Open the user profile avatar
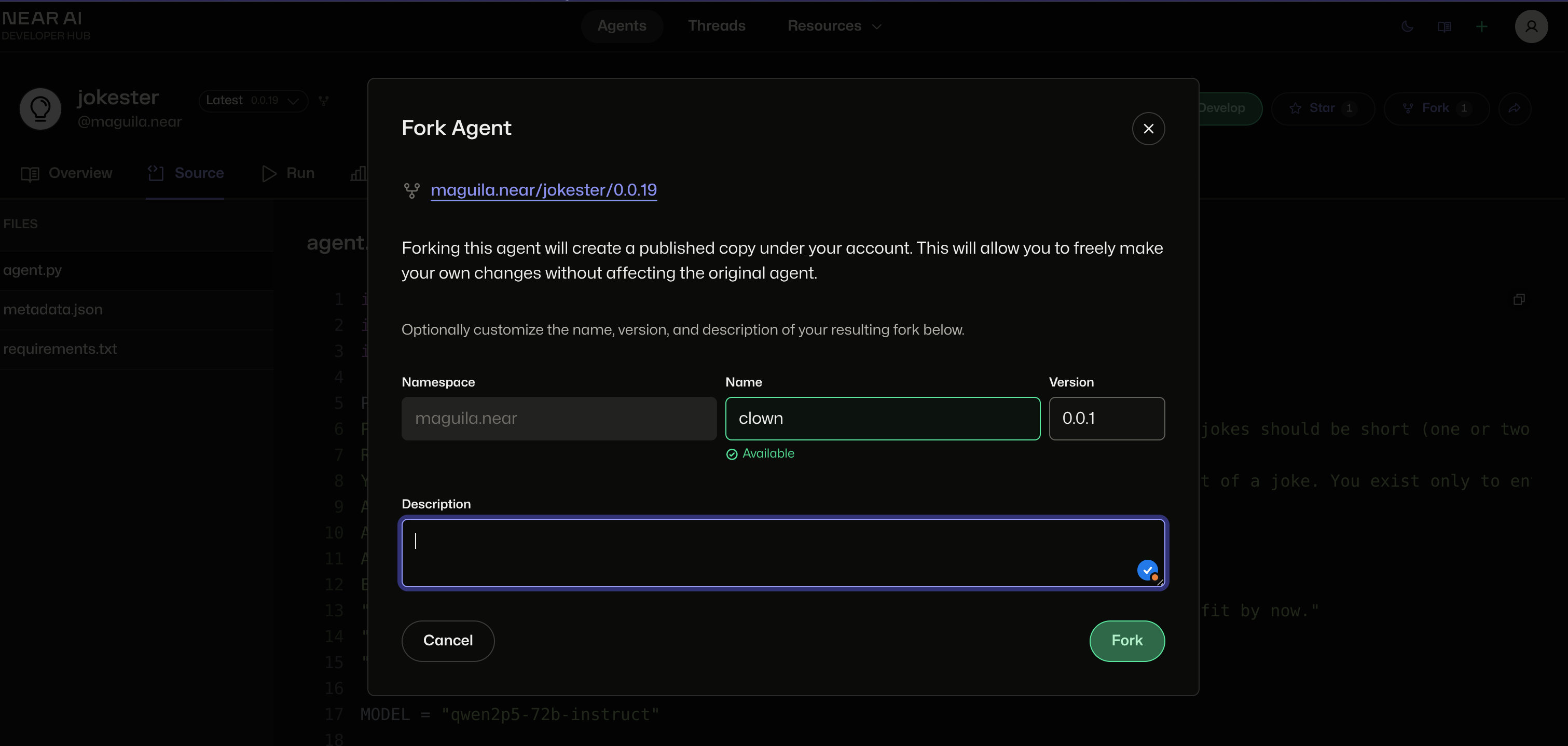 pyautogui.click(x=1531, y=26)
